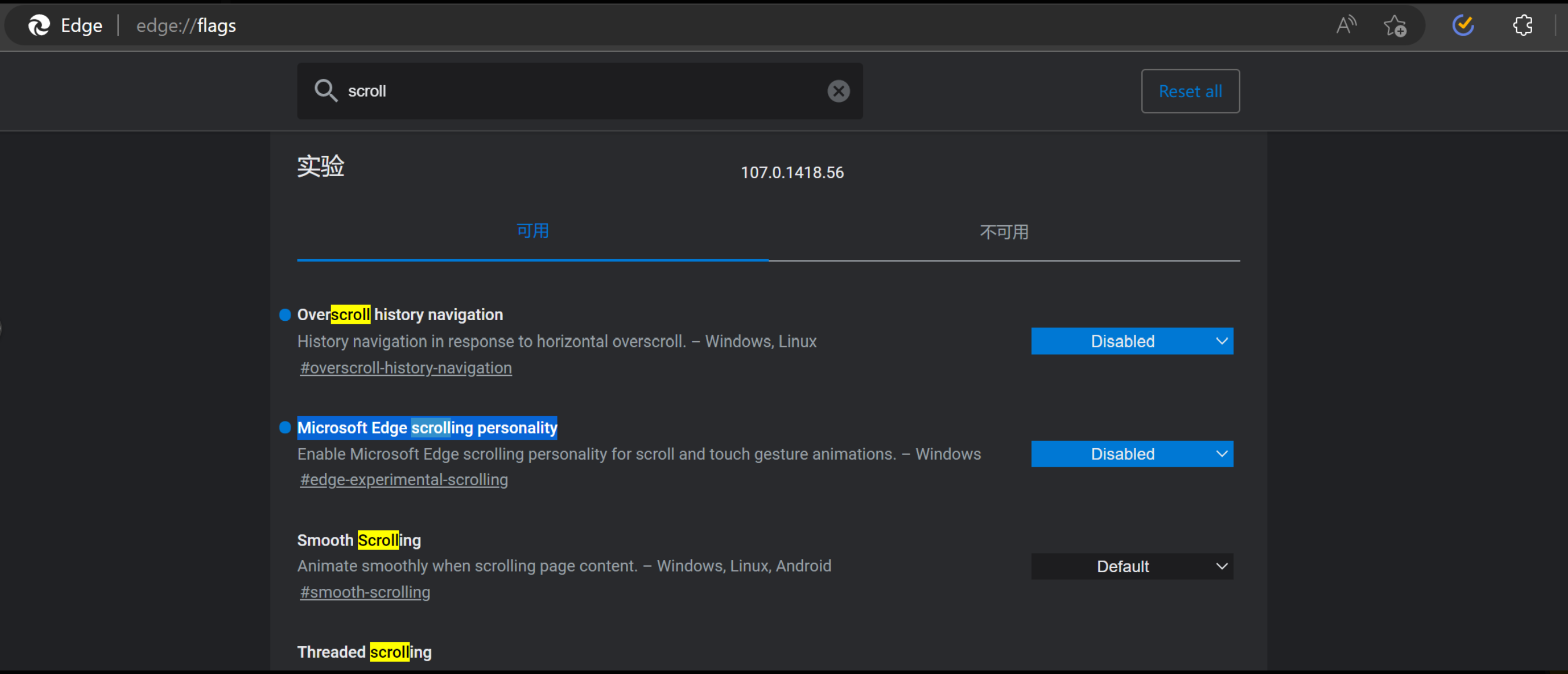Click the 实验 page heading
Viewport: 1568px width, 674px height.
[x=321, y=166]
